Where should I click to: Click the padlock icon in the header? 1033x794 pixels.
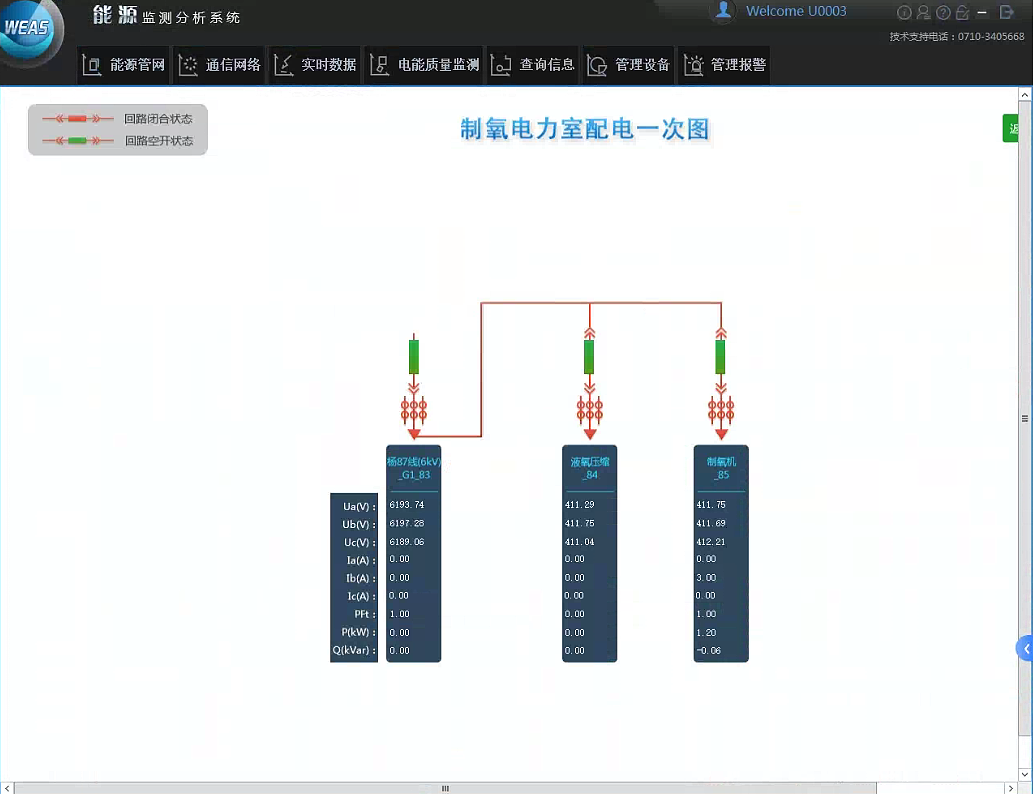tap(962, 13)
